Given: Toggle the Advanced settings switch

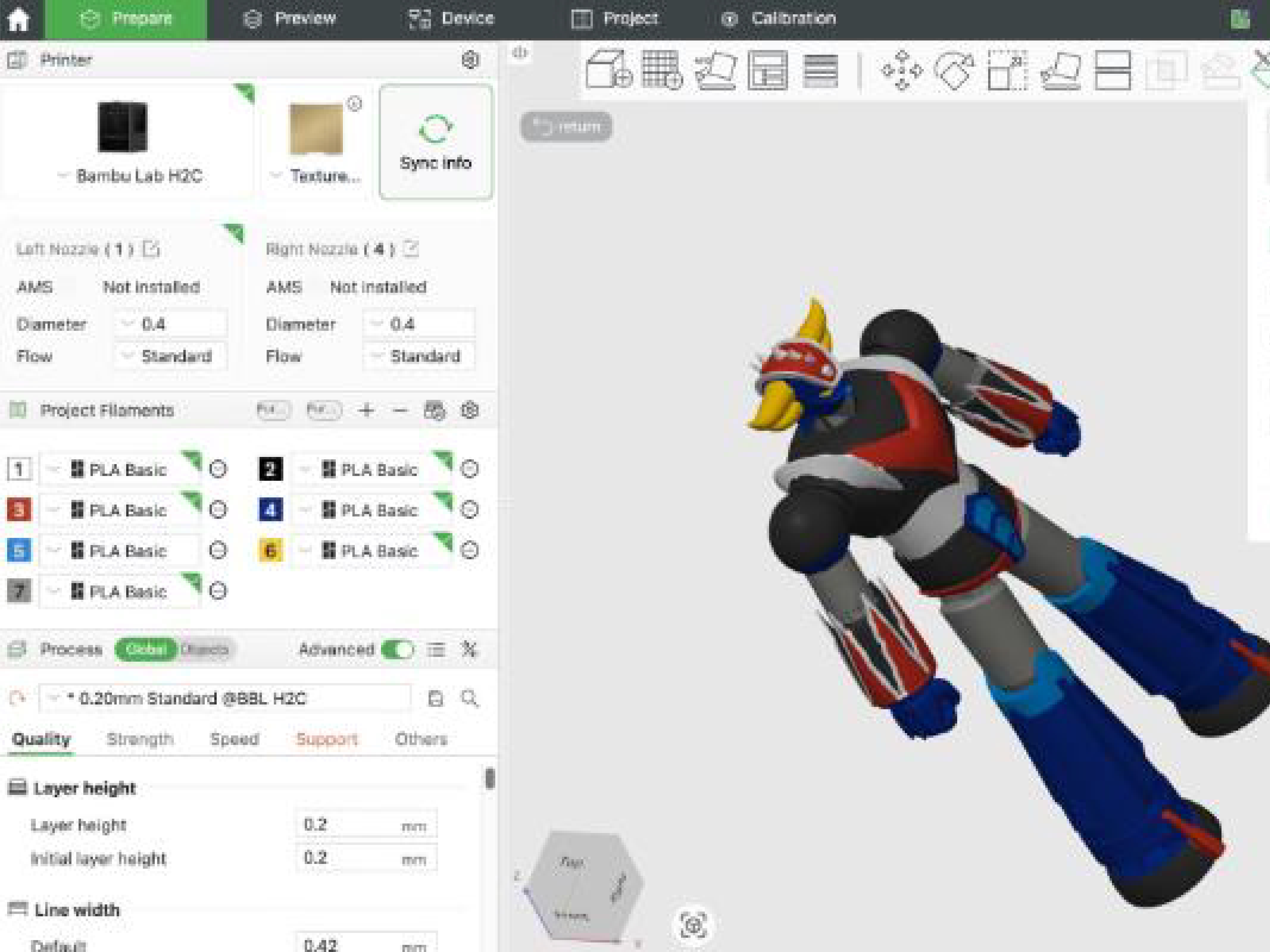Looking at the screenshot, I should point(397,649).
